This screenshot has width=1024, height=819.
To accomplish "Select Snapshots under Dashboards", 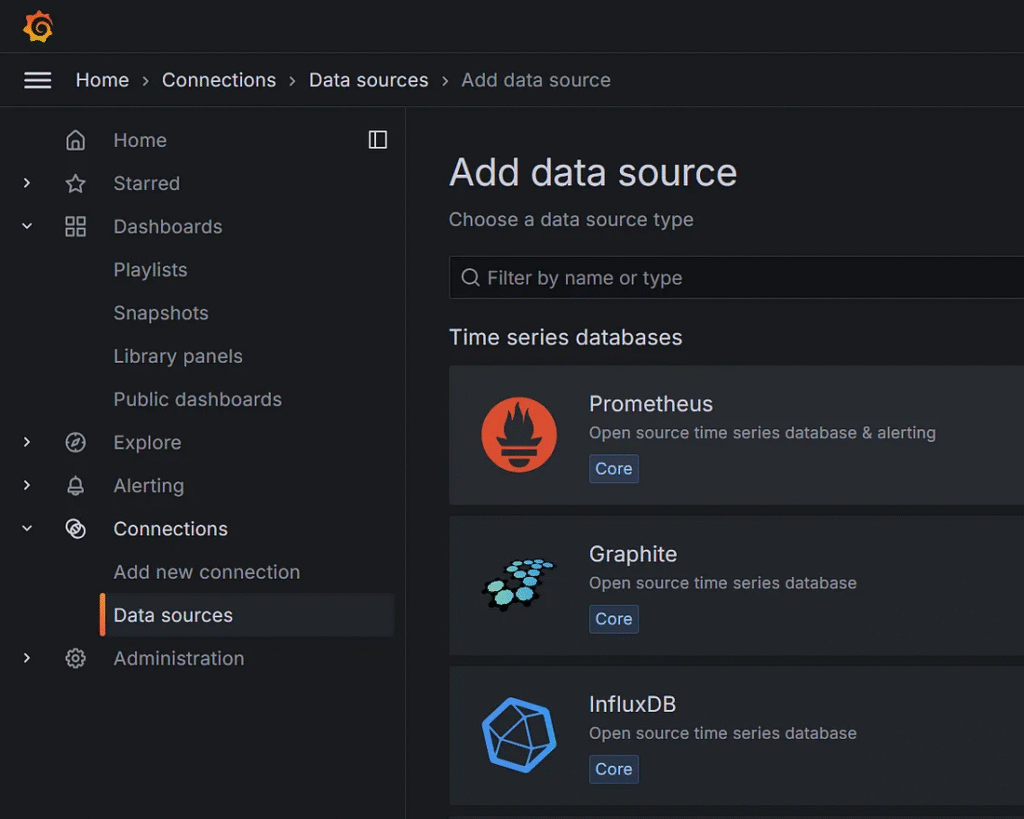I will point(161,313).
